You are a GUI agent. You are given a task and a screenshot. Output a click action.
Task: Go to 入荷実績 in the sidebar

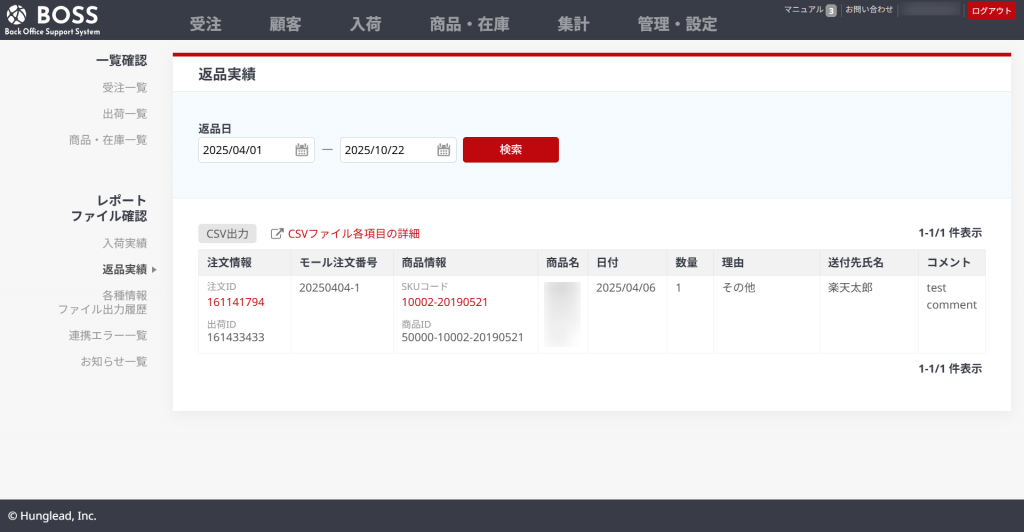point(124,243)
